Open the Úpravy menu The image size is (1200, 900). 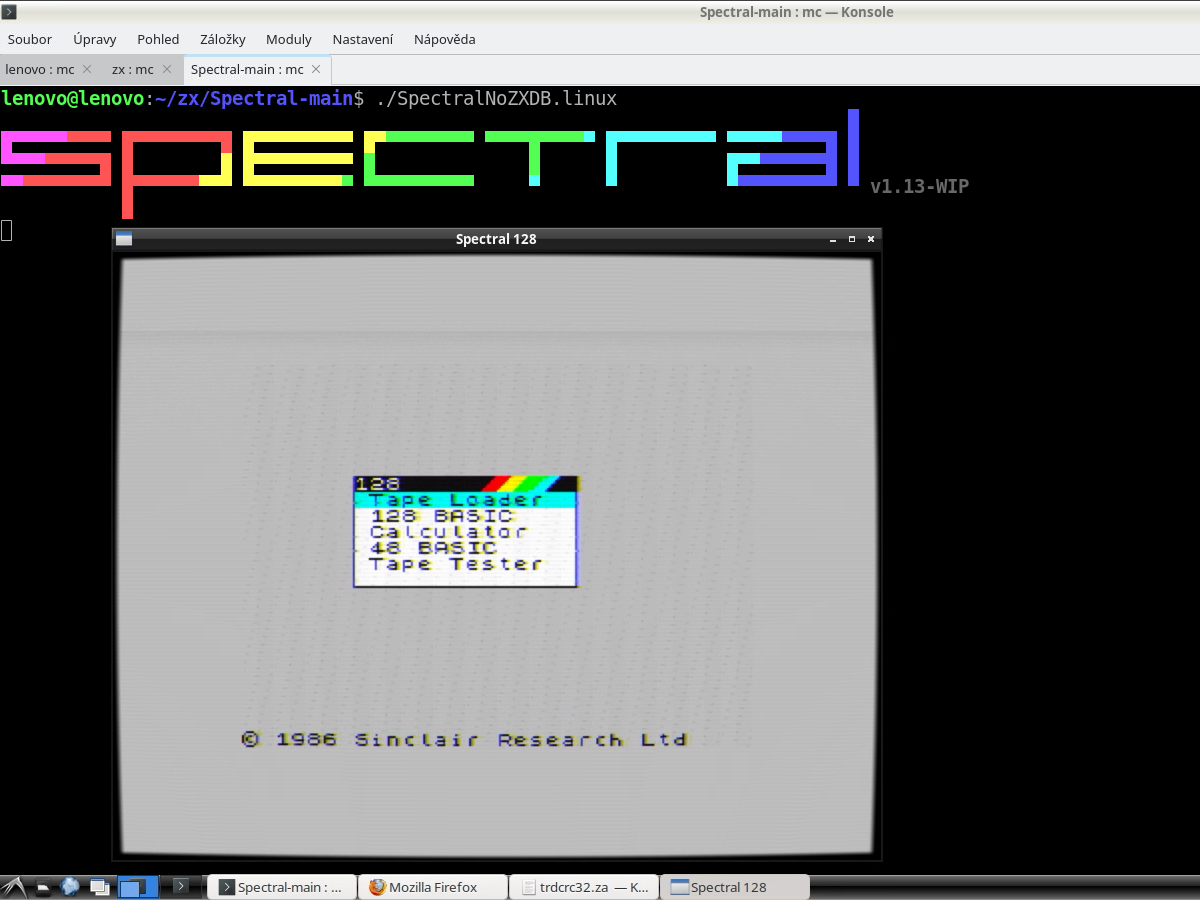[95, 40]
